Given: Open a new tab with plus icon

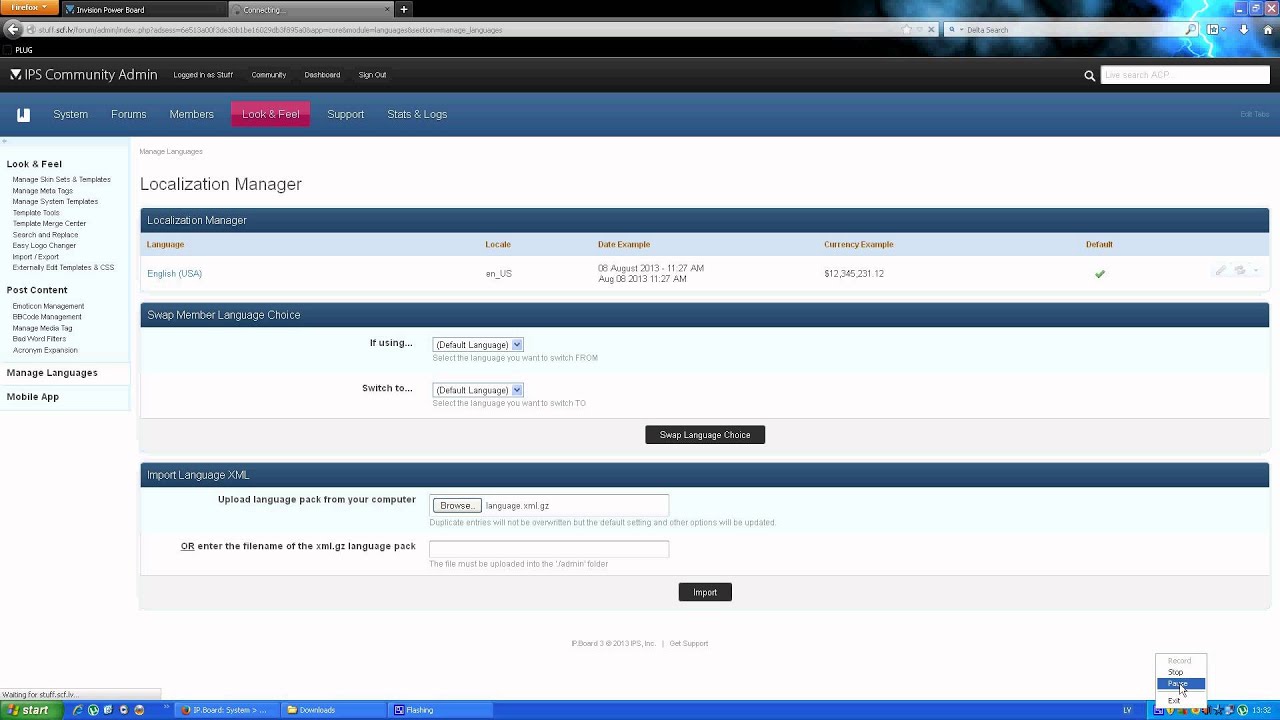Looking at the screenshot, I should (404, 10).
